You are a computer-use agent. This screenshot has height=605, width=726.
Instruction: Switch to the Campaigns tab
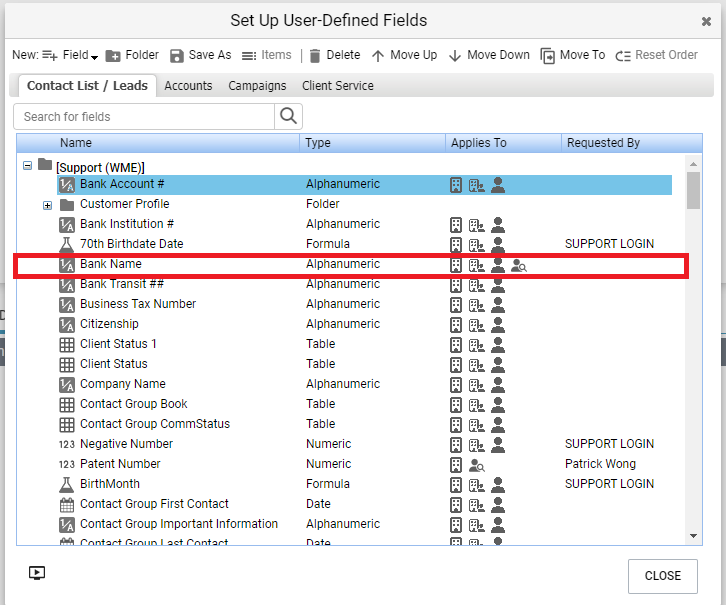click(257, 86)
